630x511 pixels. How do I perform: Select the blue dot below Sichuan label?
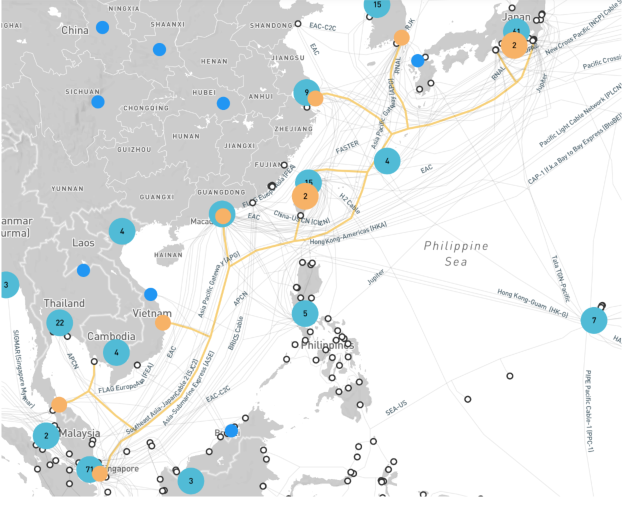click(98, 102)
